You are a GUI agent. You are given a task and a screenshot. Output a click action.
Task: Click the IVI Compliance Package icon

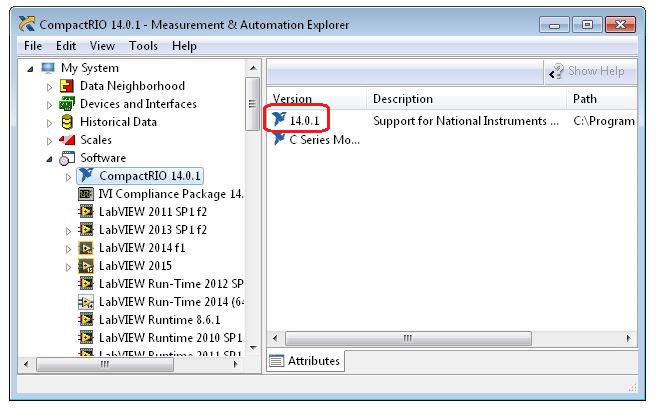point(86,194)
